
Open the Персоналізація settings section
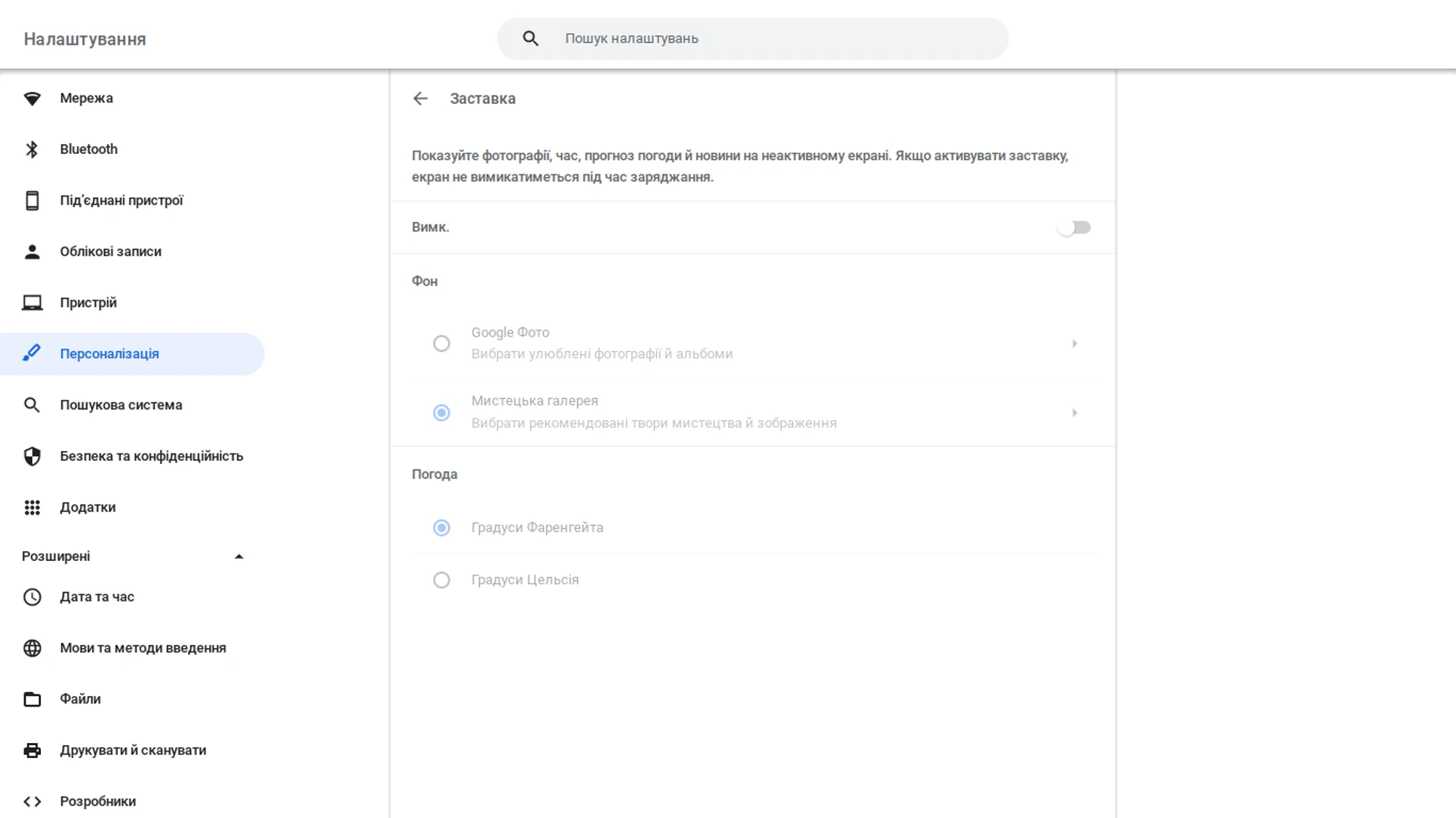[109, 354]
